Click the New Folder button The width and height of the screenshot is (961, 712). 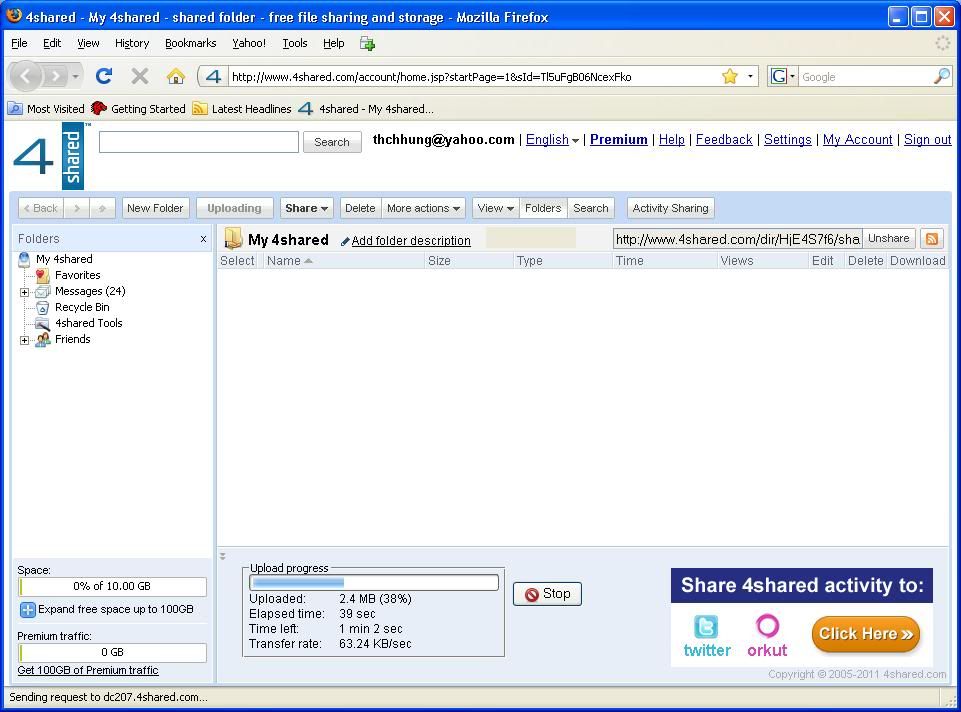(x=155, y=208)
